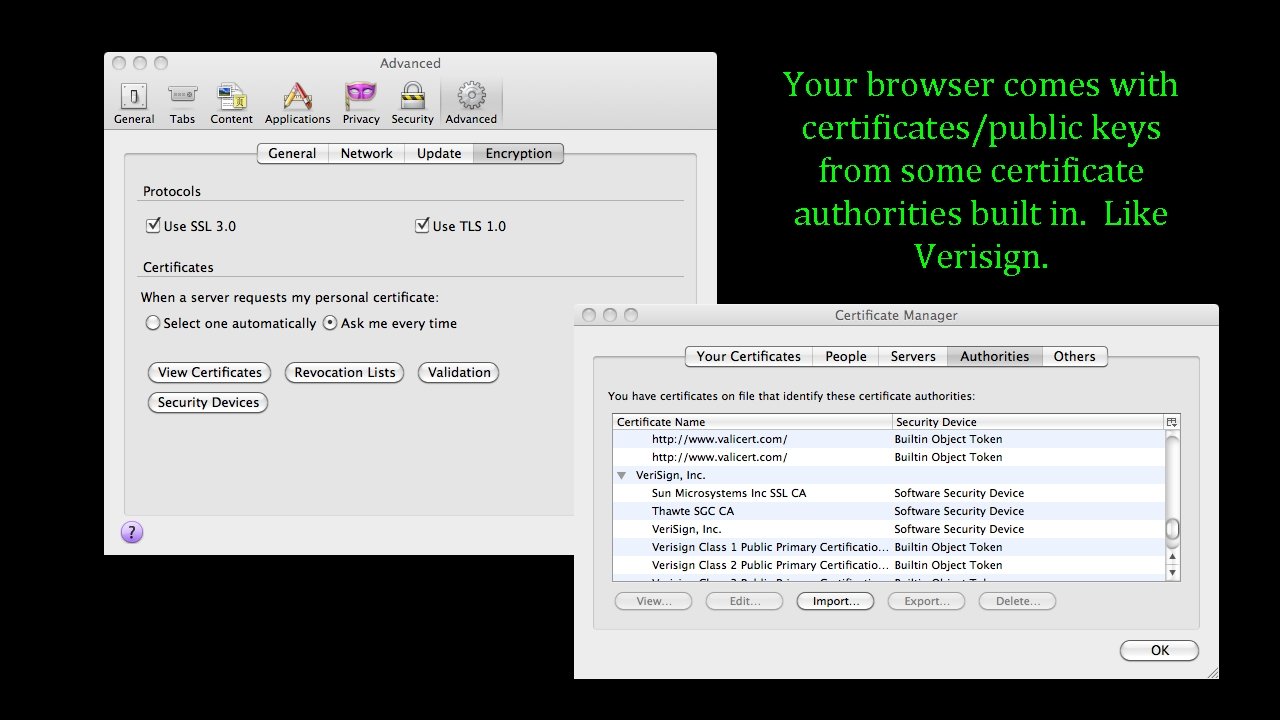Select the Security lock icon
Image resolution: width=1280 pixels, height=720 pixels.
click(x=412, y=100)
